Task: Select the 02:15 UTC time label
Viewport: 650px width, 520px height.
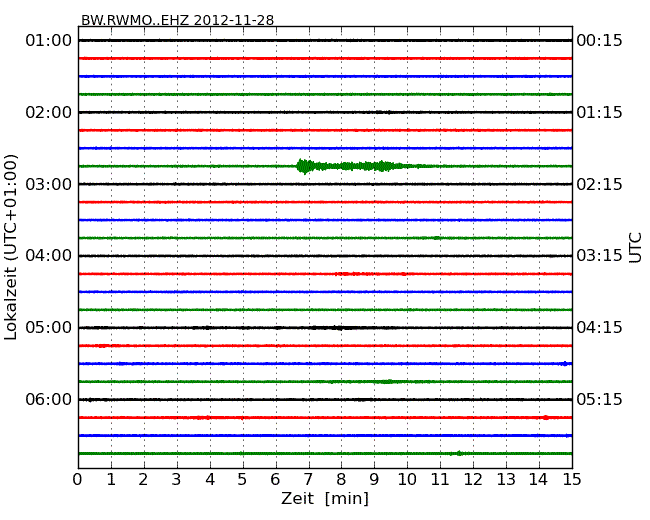Action: coord(599,184)
